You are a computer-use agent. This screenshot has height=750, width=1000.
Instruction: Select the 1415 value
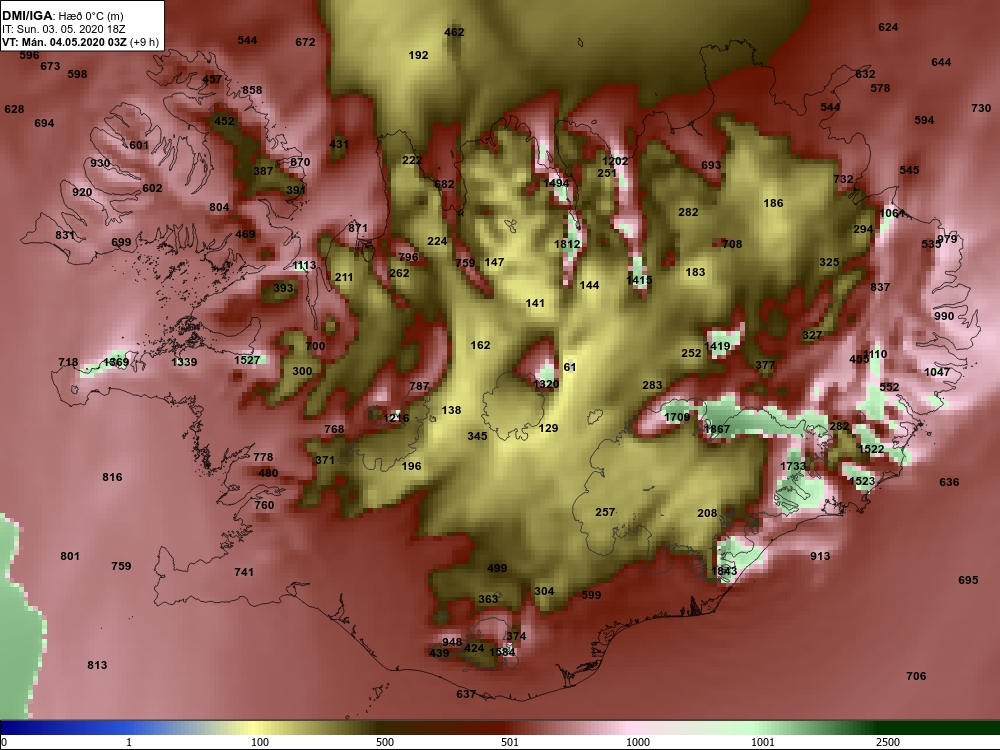point(639,280)
